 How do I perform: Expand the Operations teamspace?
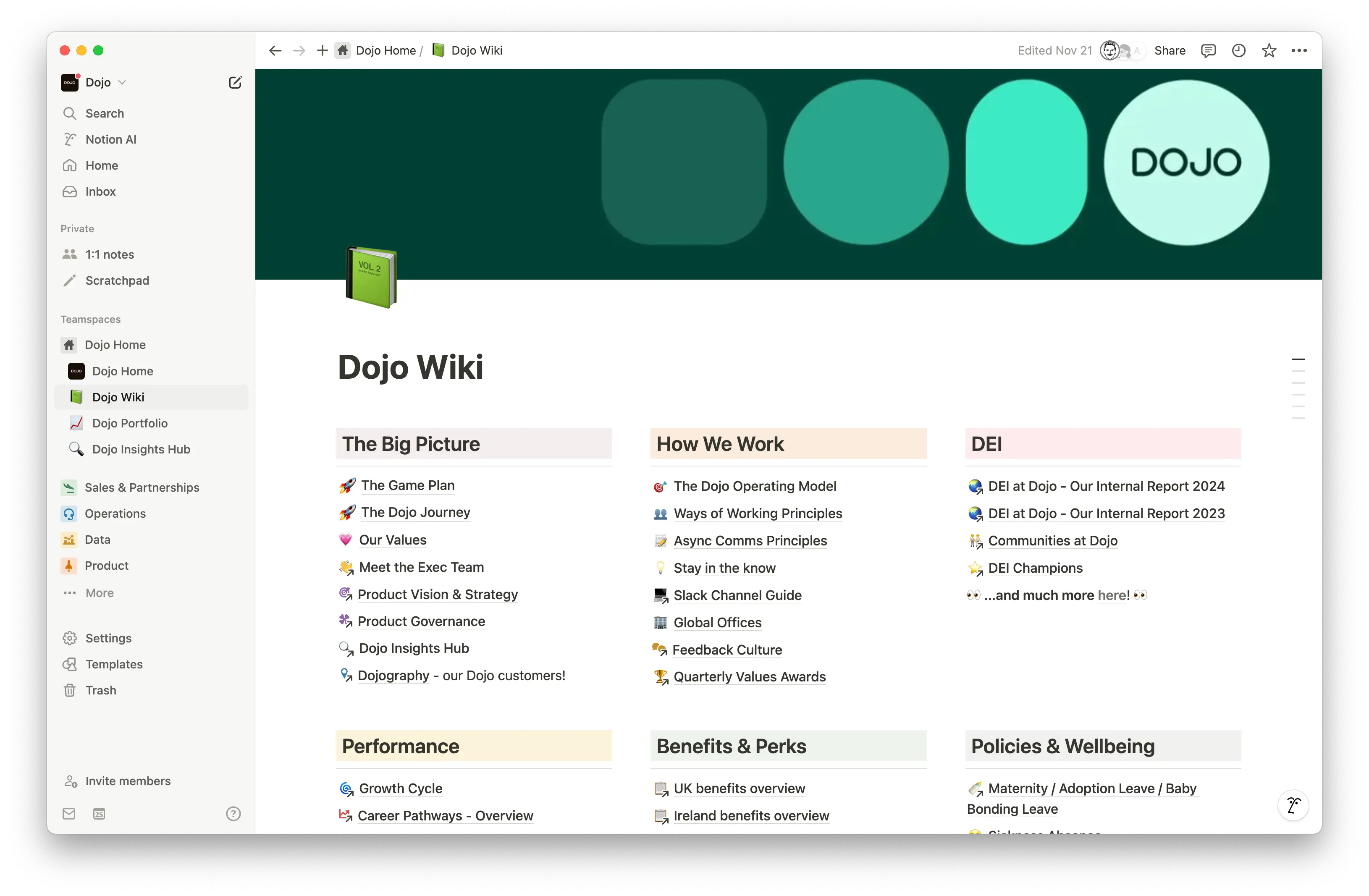(x=115, y=513)
